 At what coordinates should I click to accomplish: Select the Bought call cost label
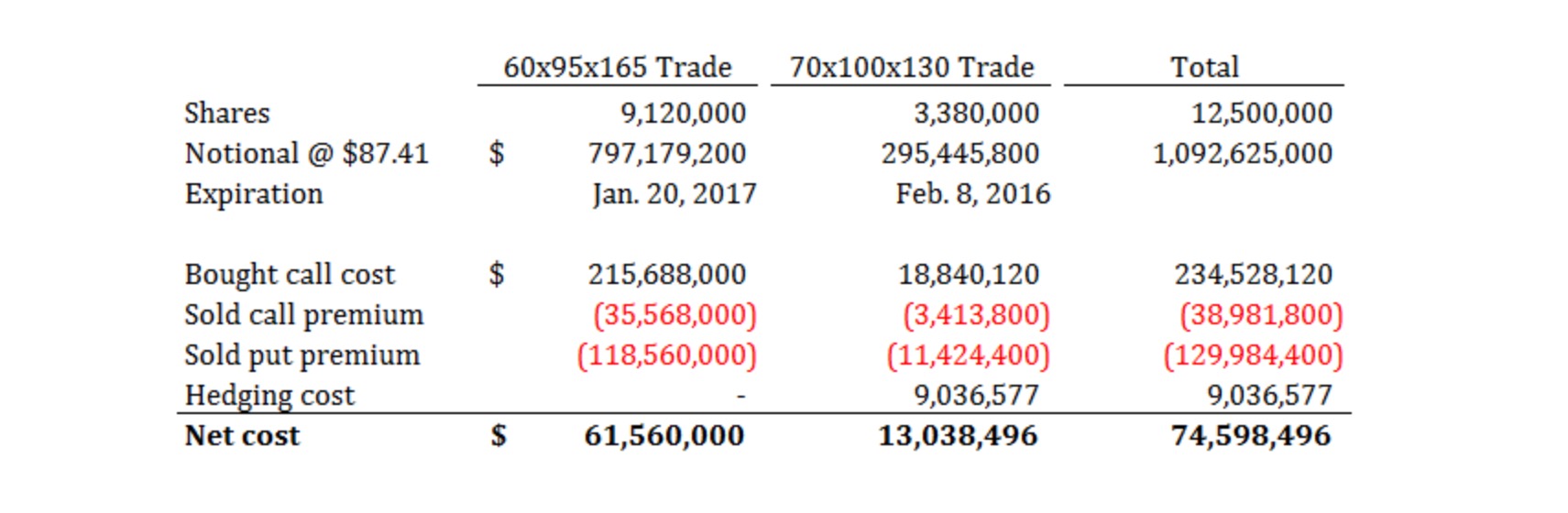[x=290, y=274]
